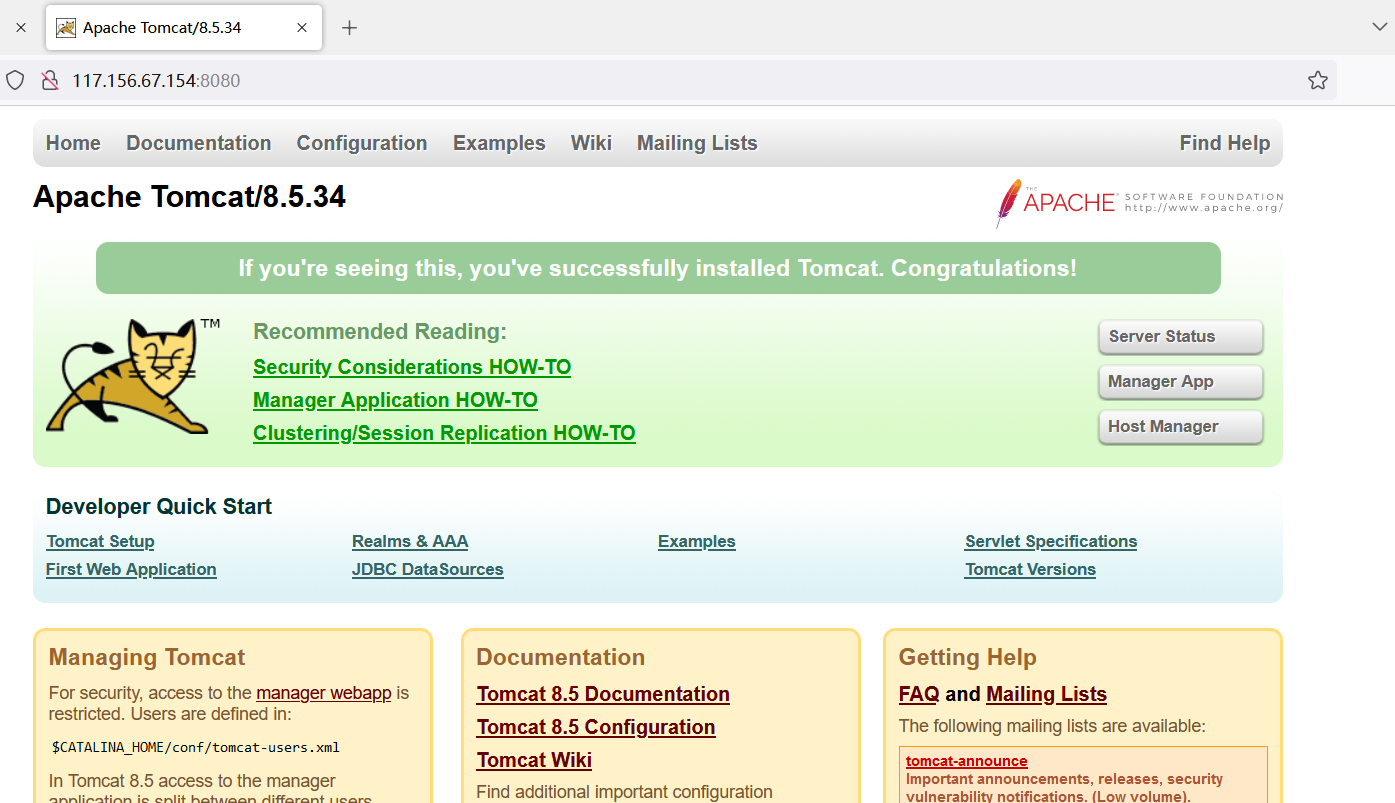Open a new tab with plus icon
The height and width of the screenshot is (803, 1395).
(349, 28)
